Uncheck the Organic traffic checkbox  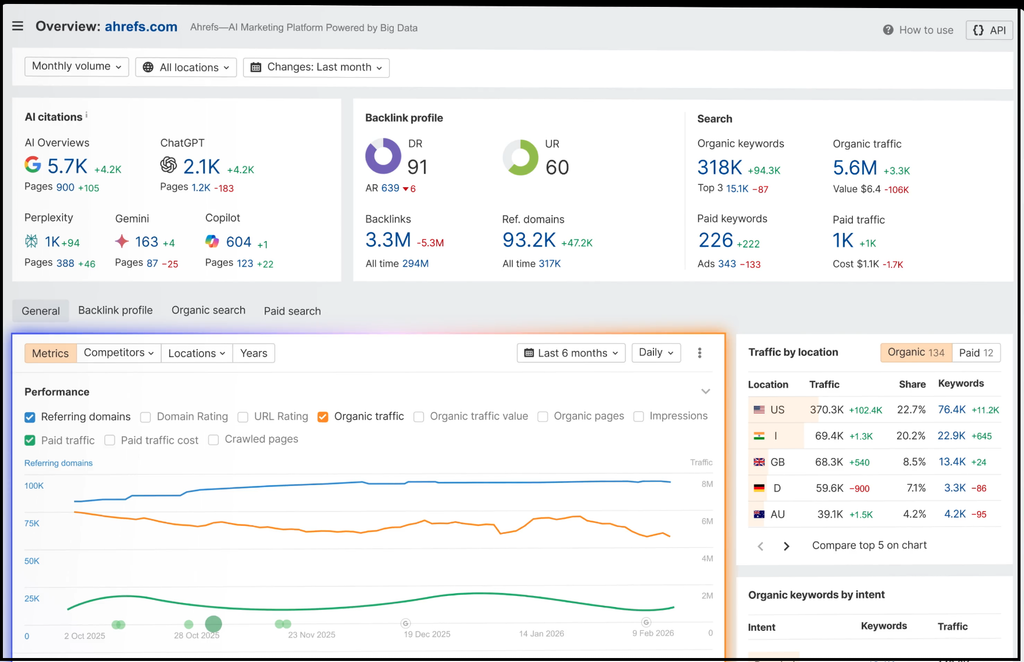click(x=323, y=417)
